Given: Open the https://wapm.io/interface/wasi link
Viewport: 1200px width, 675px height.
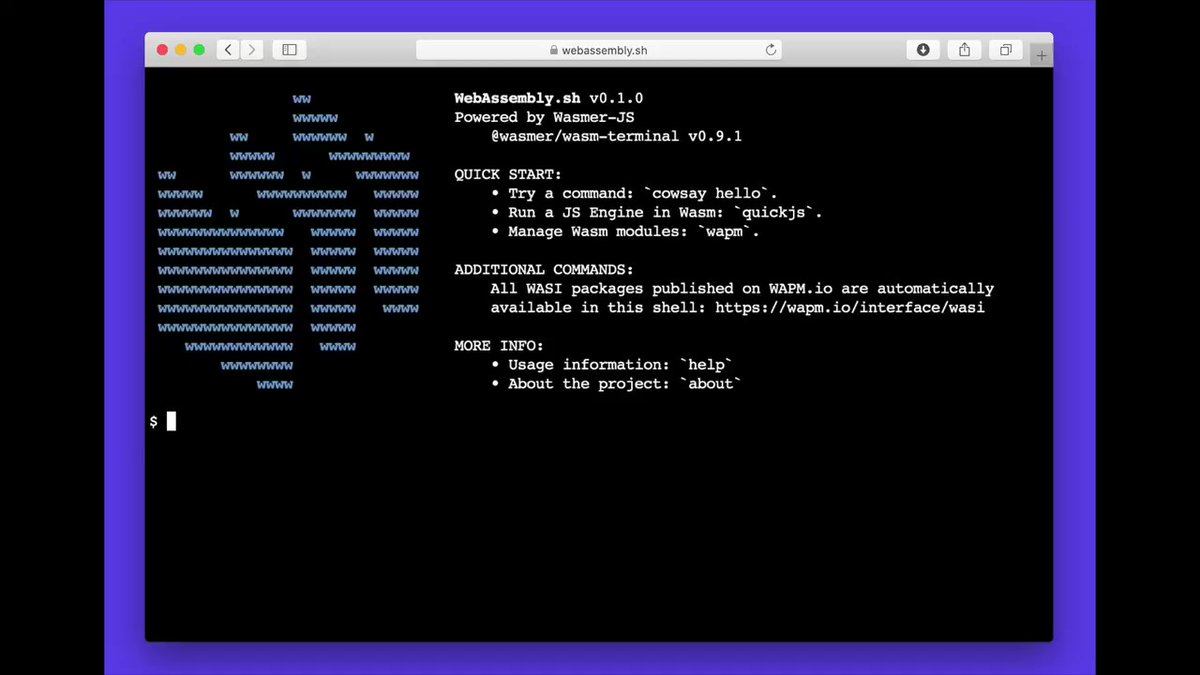Looking at the screenshot, I should tap(850, 307).
